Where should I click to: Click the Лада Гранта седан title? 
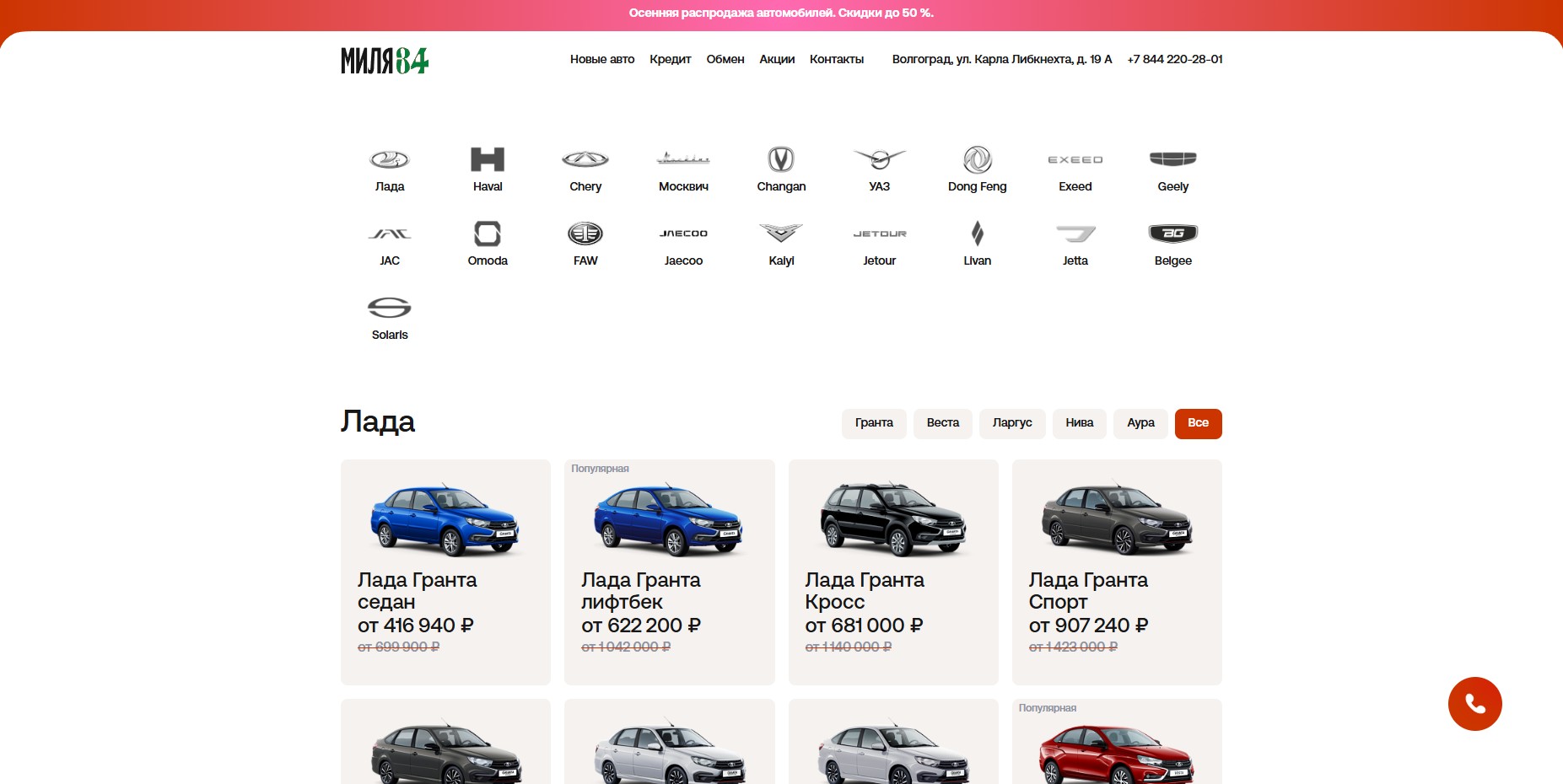click(x=418, y=591)
